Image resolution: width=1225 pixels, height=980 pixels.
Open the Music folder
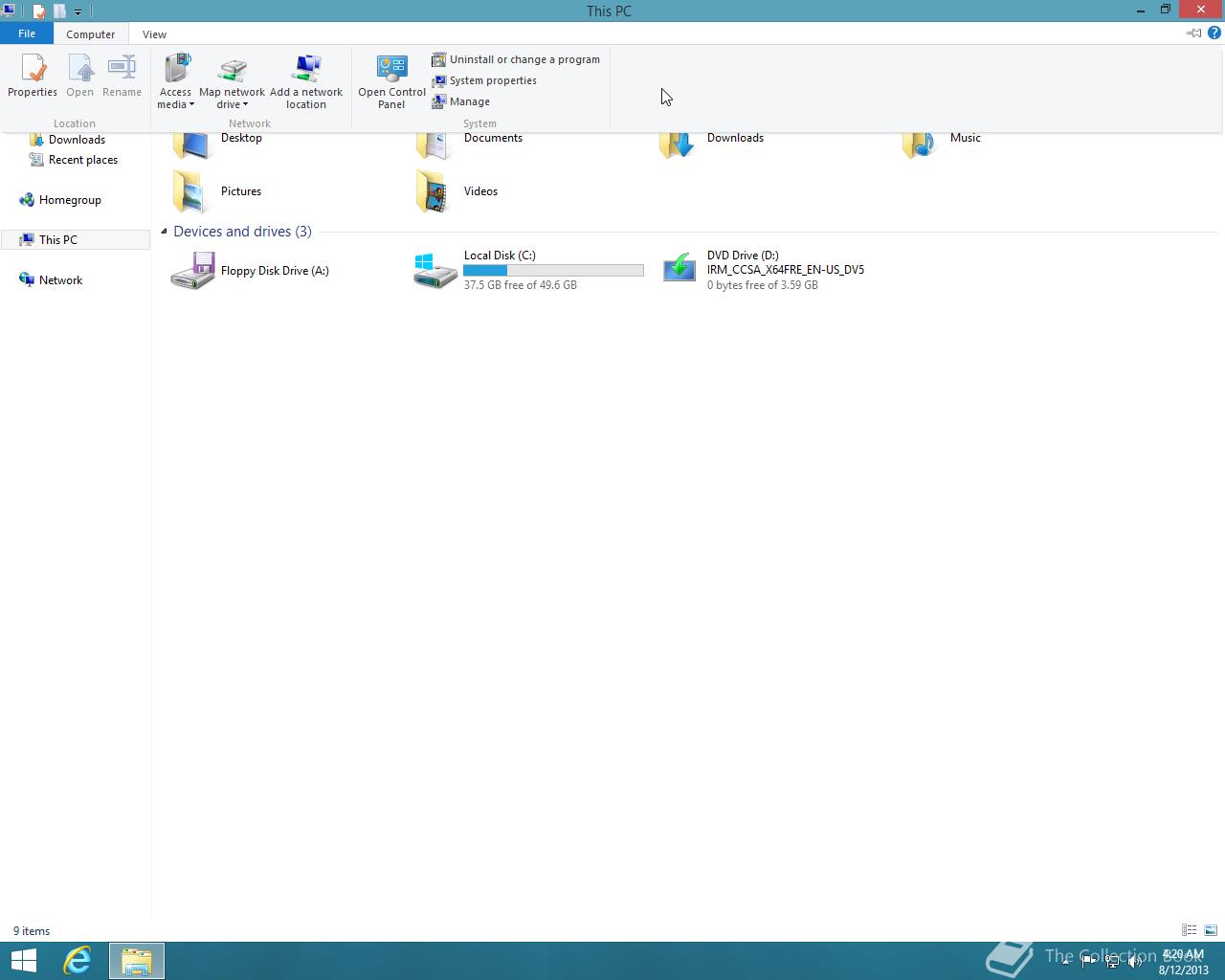click(943, 142)
